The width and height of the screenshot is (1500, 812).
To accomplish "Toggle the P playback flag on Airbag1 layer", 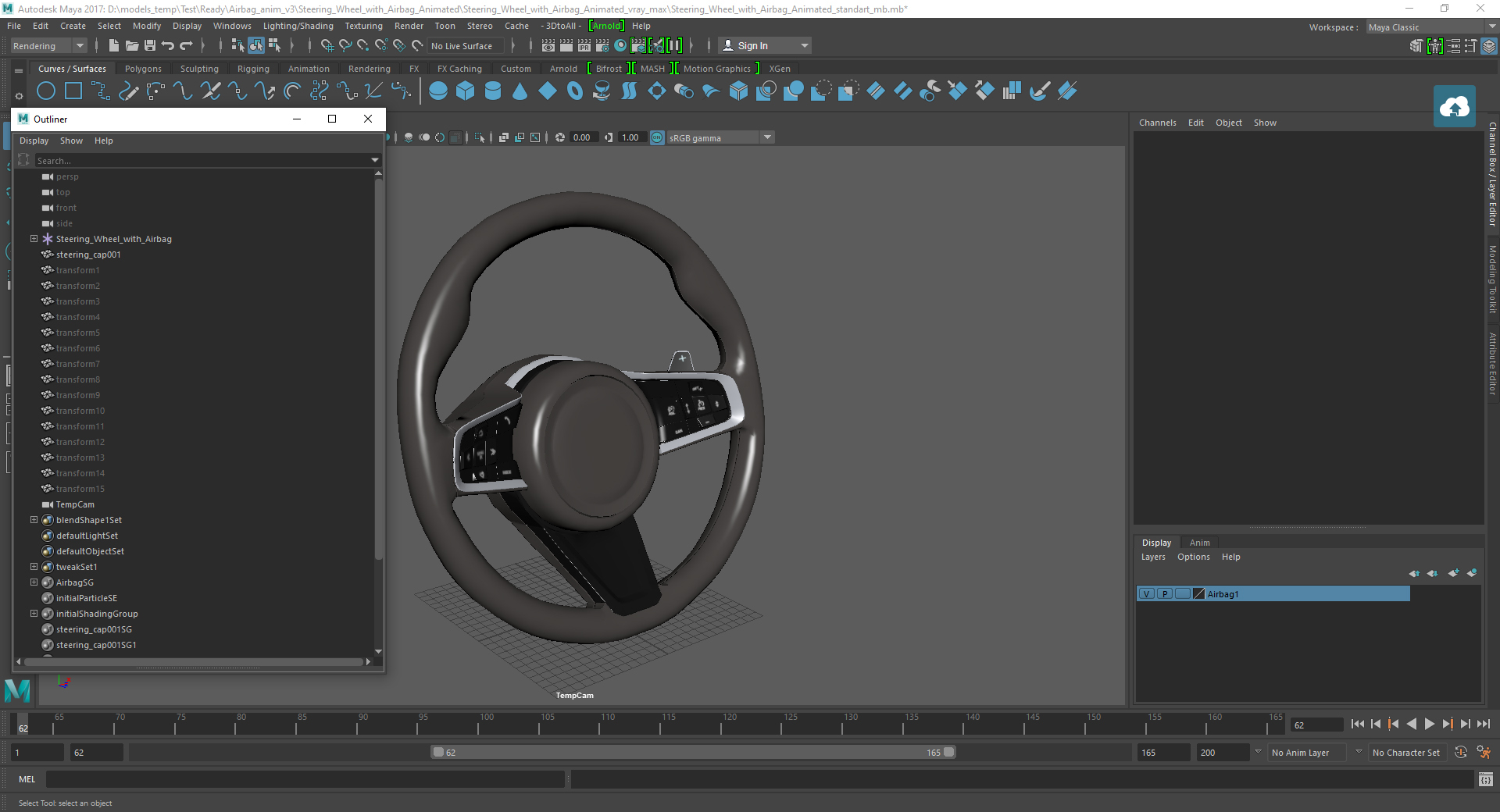I will 1163,593.
